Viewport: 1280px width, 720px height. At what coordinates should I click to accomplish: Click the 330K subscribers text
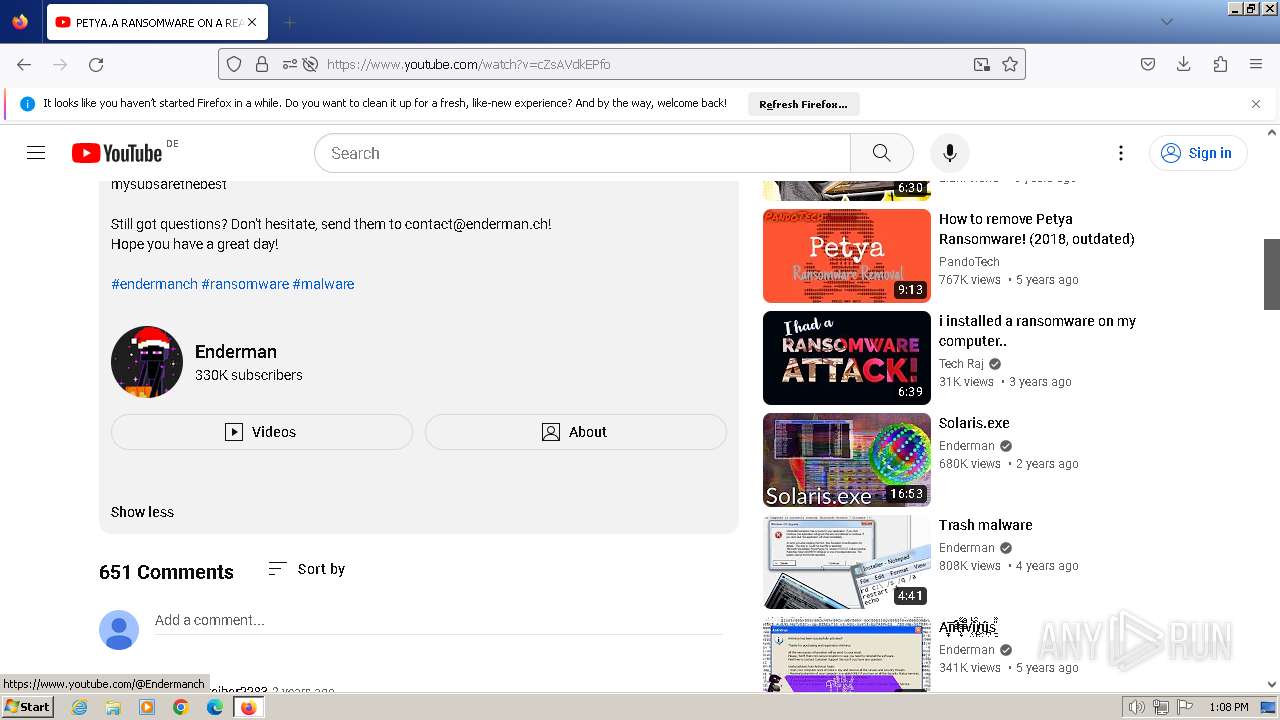[249, 375]
